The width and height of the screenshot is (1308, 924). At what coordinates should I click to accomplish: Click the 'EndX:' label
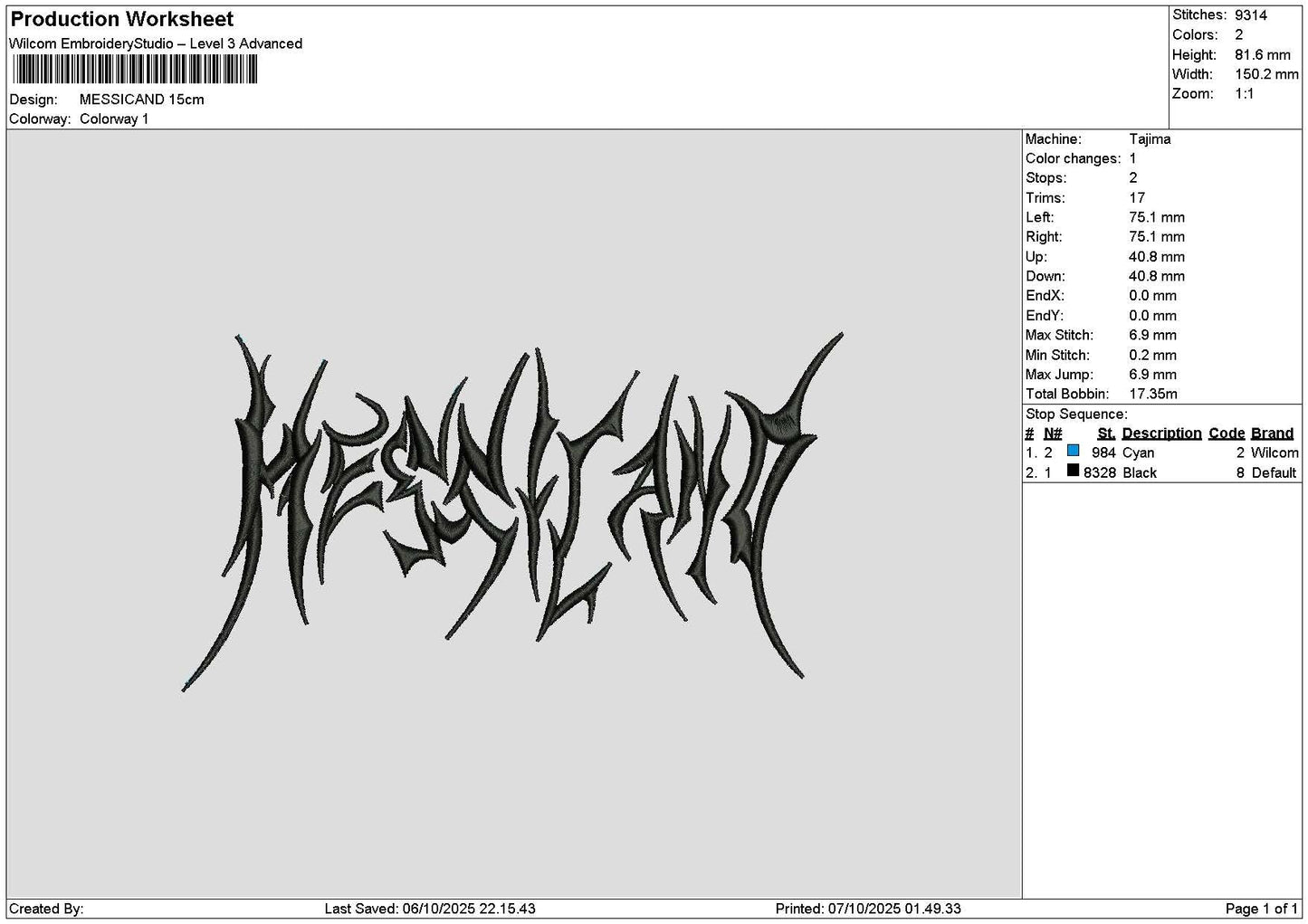(1045, 296)
